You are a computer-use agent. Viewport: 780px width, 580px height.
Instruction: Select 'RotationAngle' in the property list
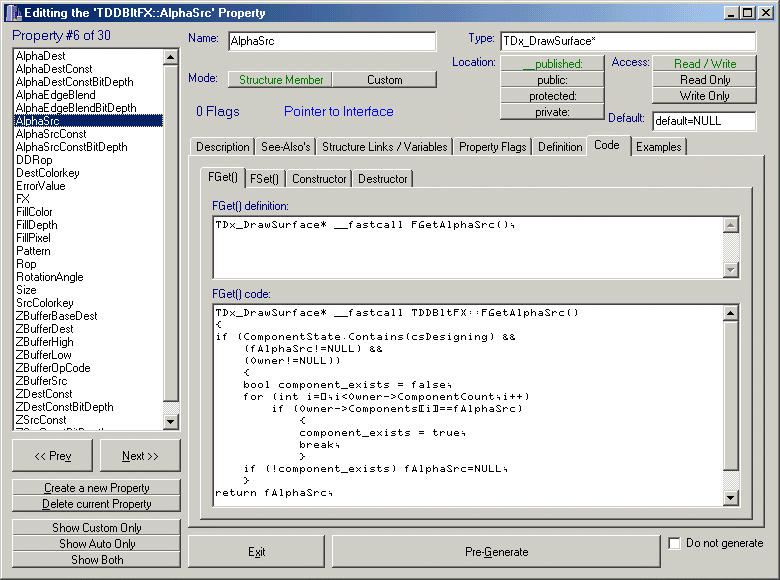(x=50, y=277)
